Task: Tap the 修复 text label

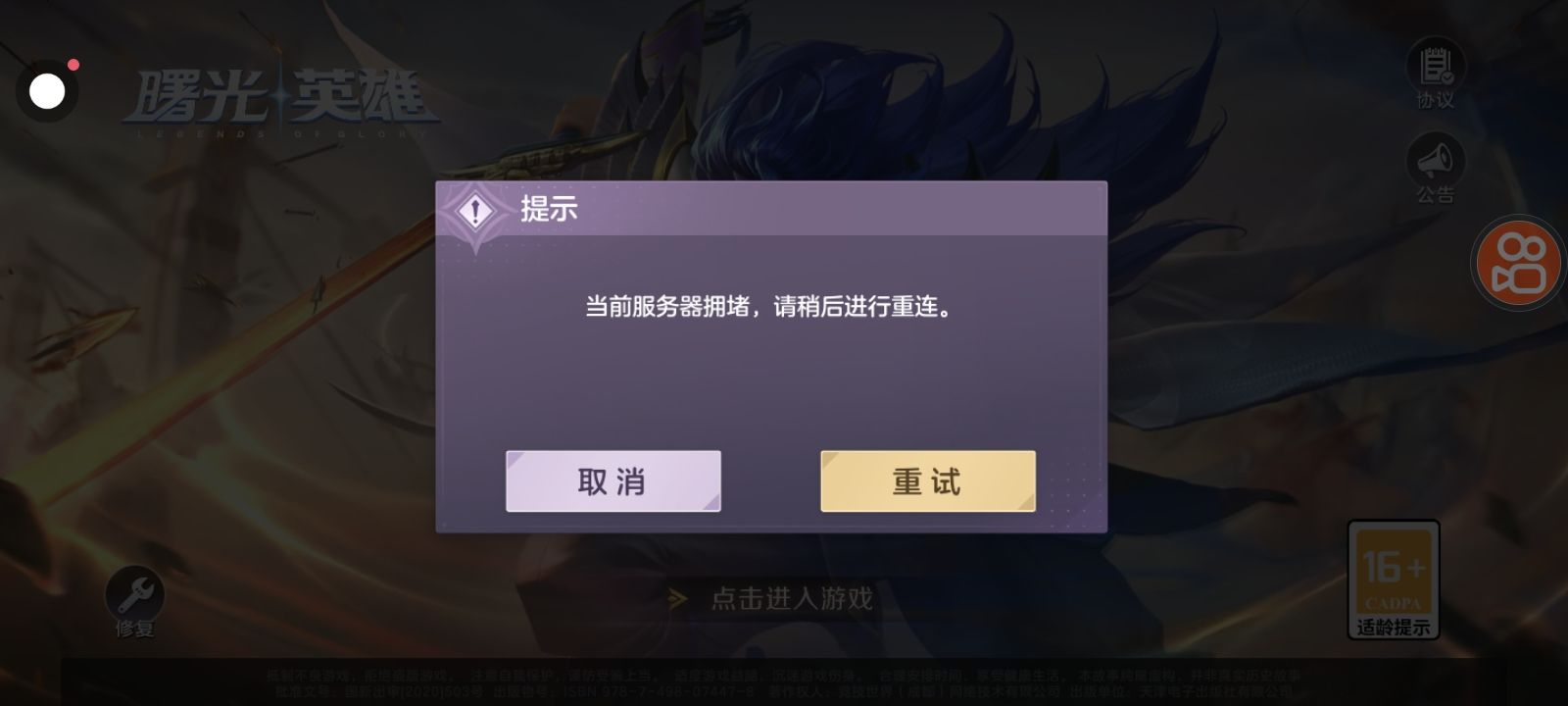Action: coord(135,629)
